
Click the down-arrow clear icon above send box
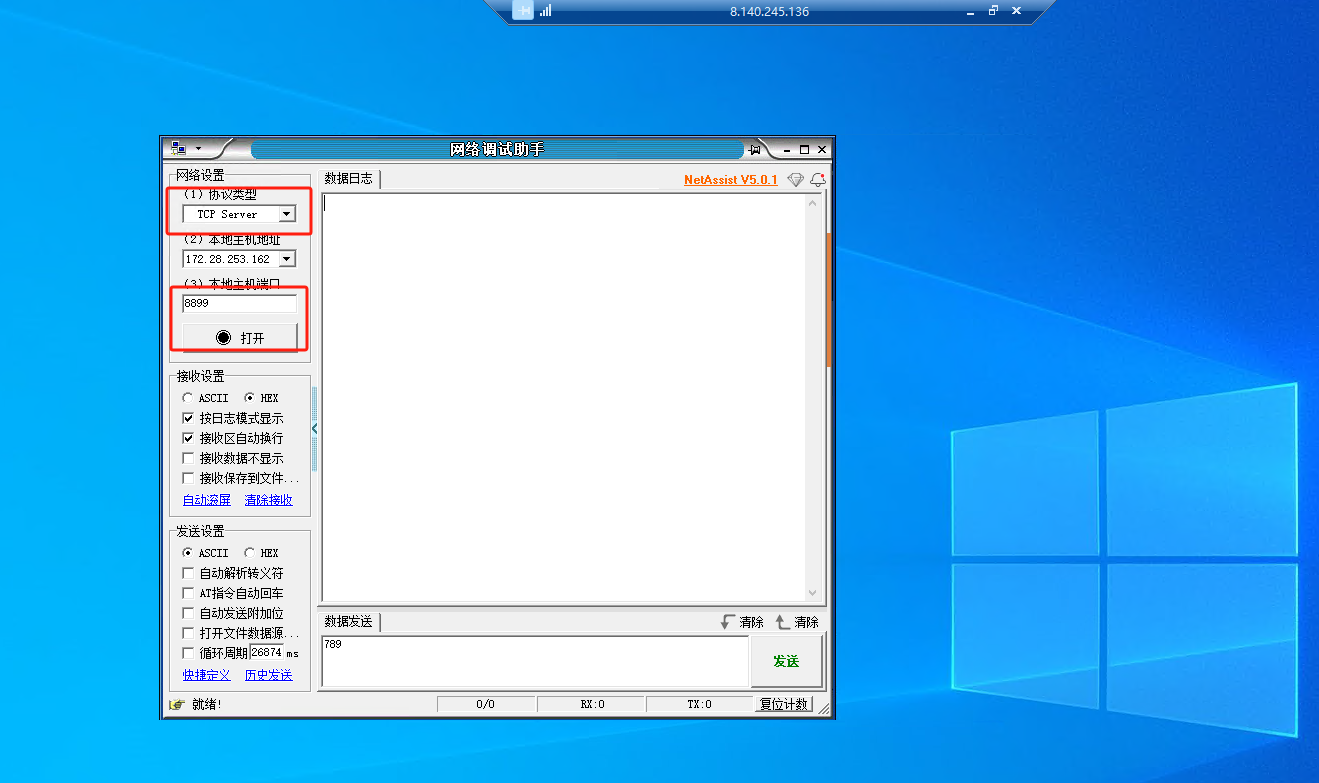pyautogui.click(x=728, y=622)
